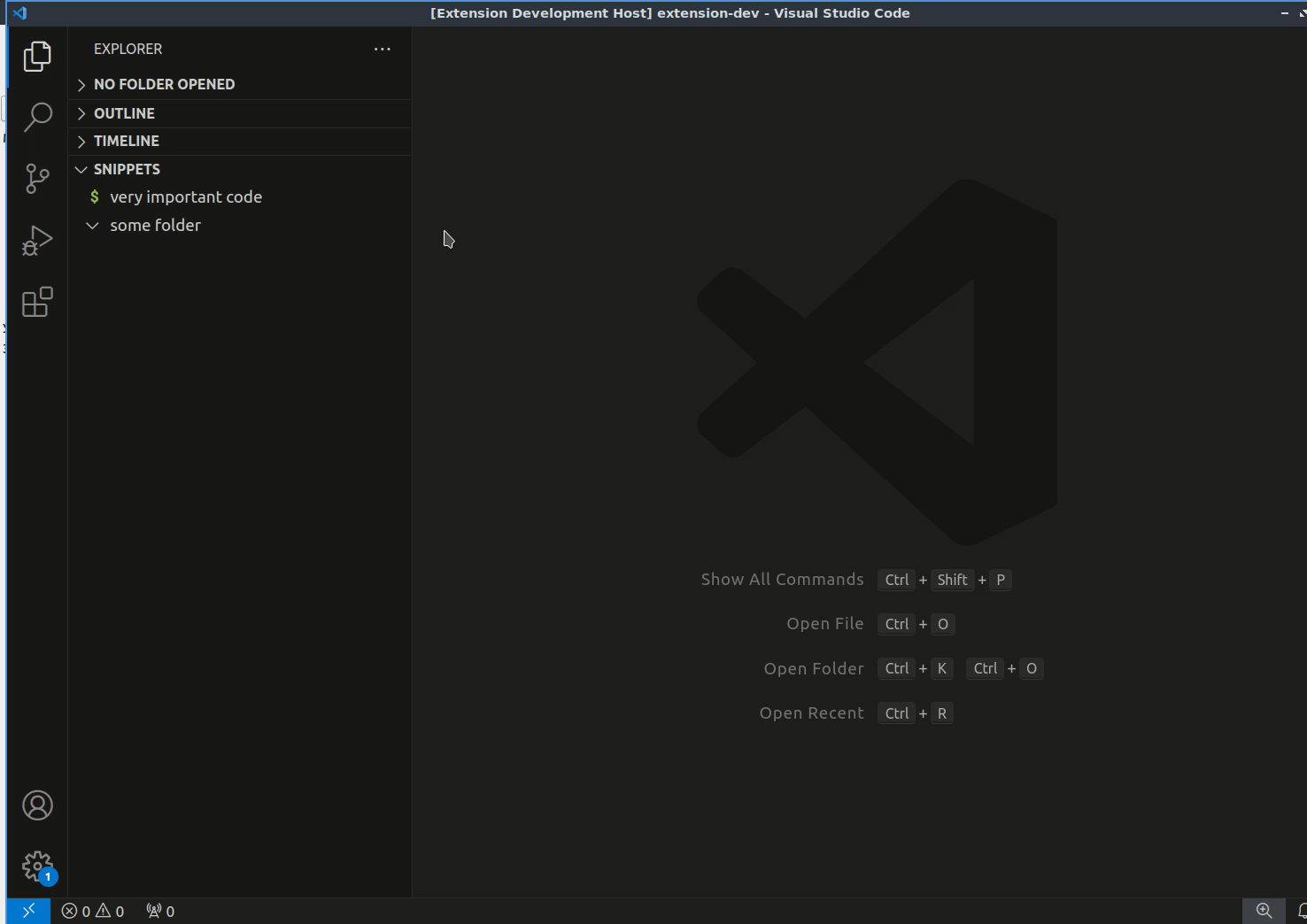The image size is (1307, 924).
Task: Collapse the Snippets section
Action: (x=127, y=169)
